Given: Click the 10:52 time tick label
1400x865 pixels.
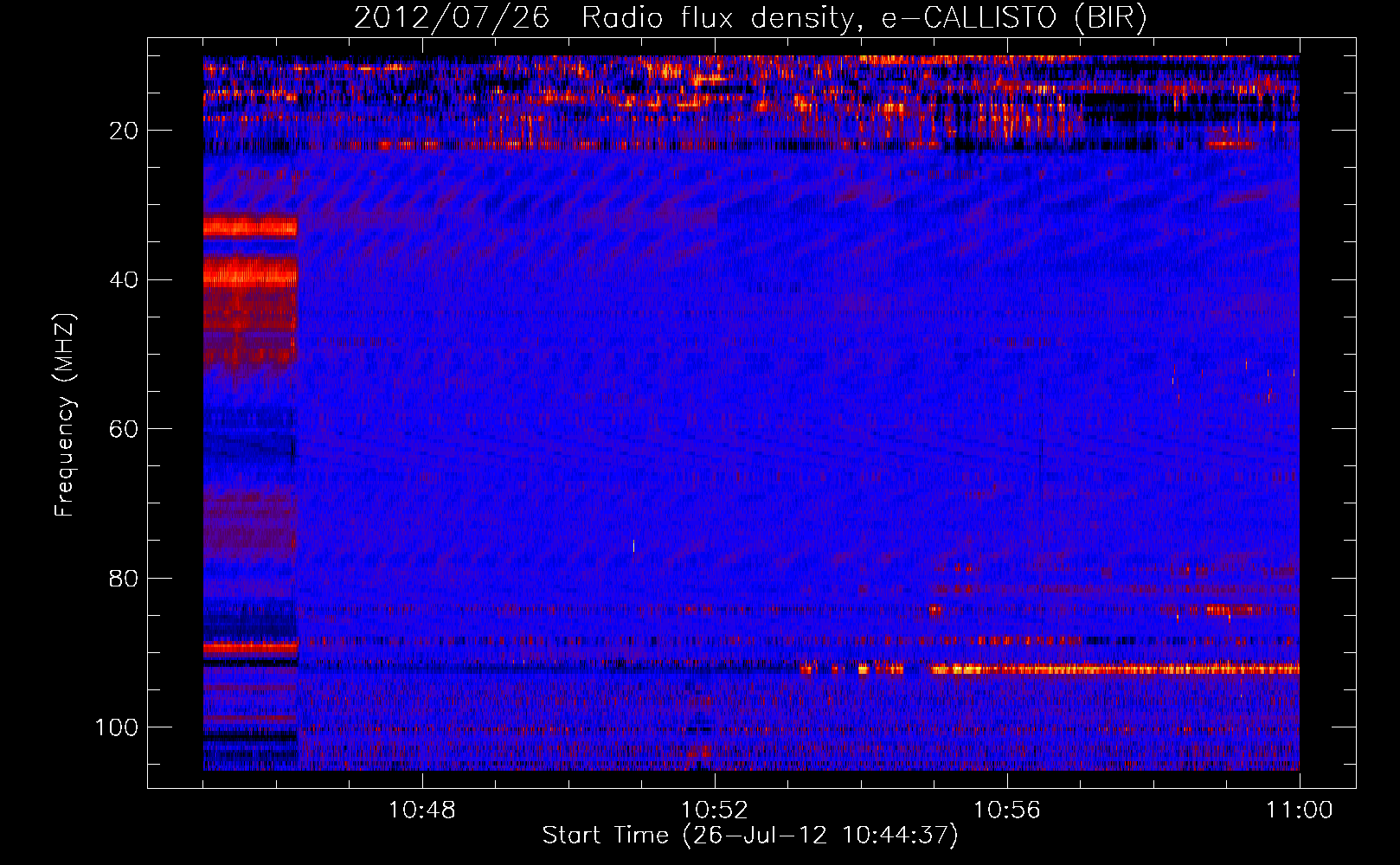Looking at the screenshot, I should (x=715, y=811).
